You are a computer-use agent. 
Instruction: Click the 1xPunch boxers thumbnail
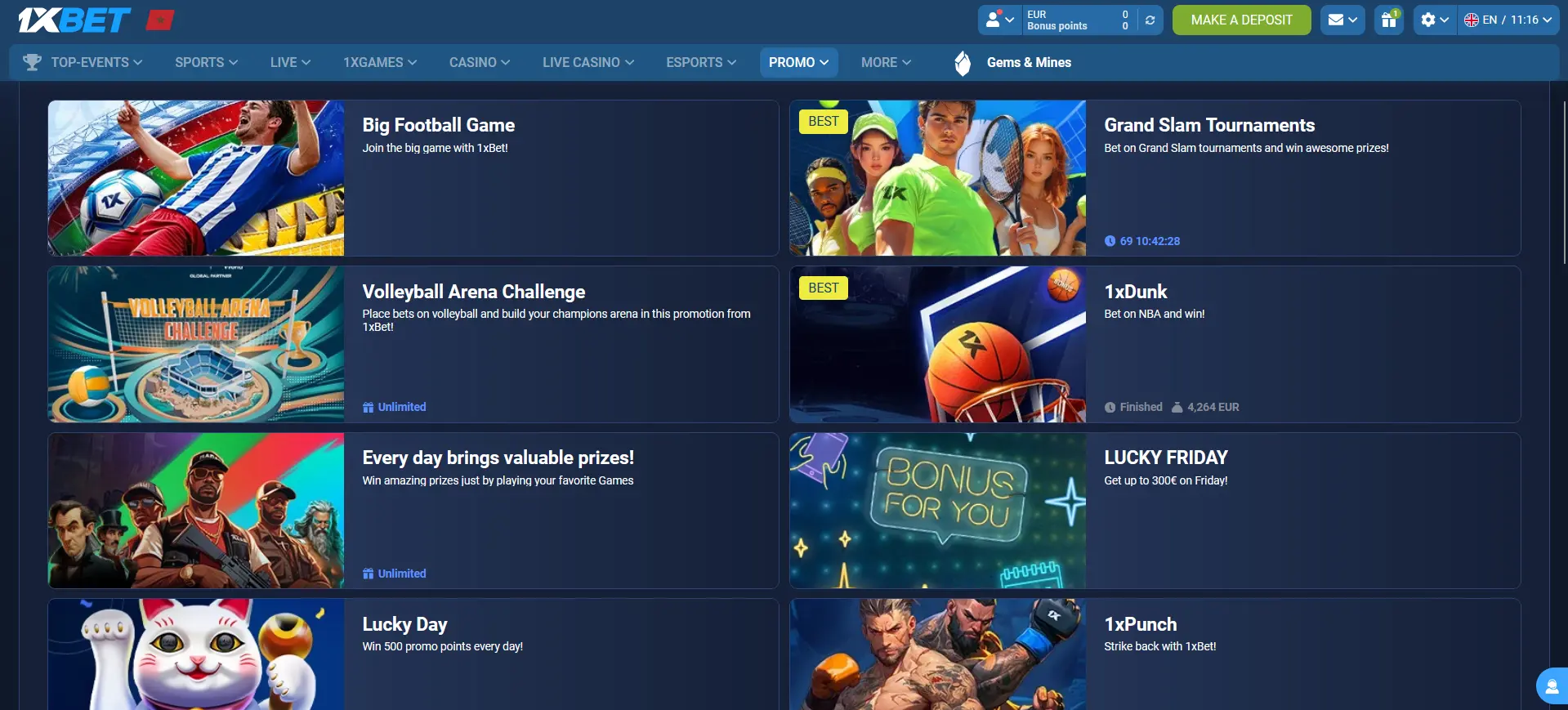[x=938, y=654]
